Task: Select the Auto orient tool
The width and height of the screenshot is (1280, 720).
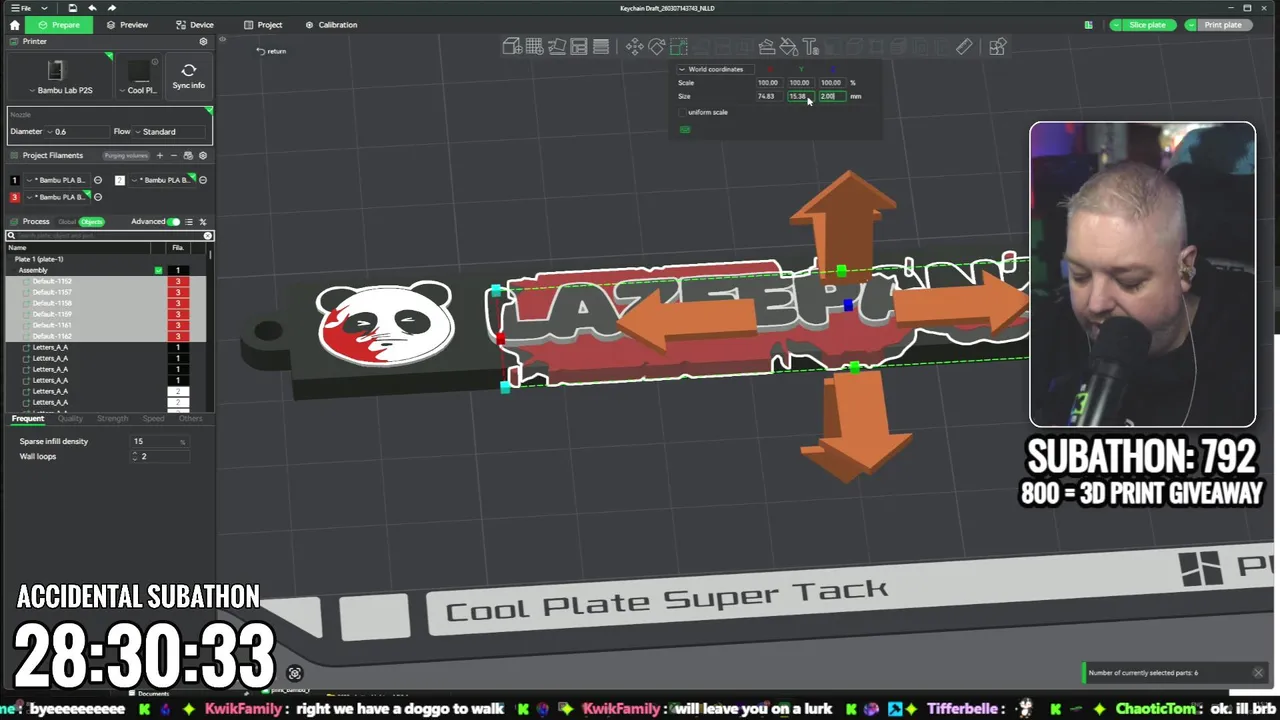Action: click(557, 47)
